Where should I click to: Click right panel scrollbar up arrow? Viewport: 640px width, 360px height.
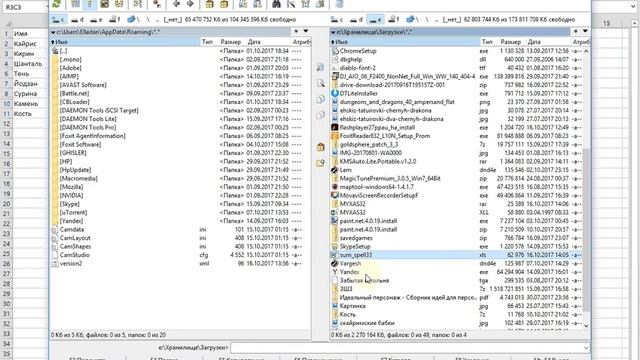586,51
